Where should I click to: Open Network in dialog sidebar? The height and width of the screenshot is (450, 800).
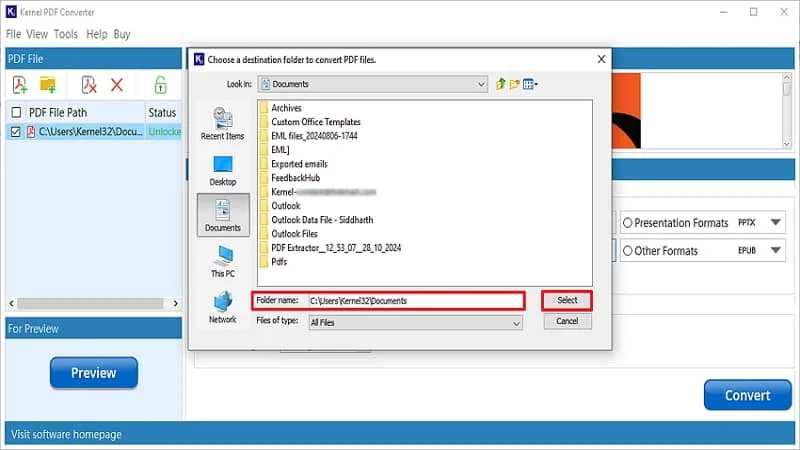(x=223, y=307)
